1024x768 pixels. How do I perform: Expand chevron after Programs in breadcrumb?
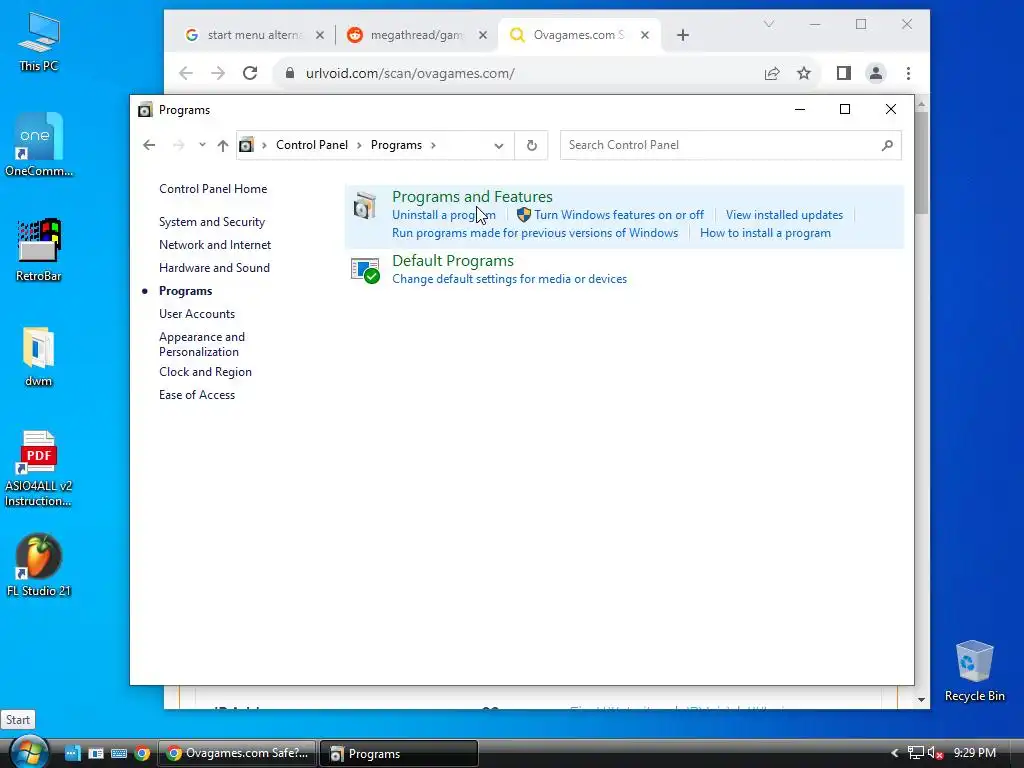pos(433,145)
